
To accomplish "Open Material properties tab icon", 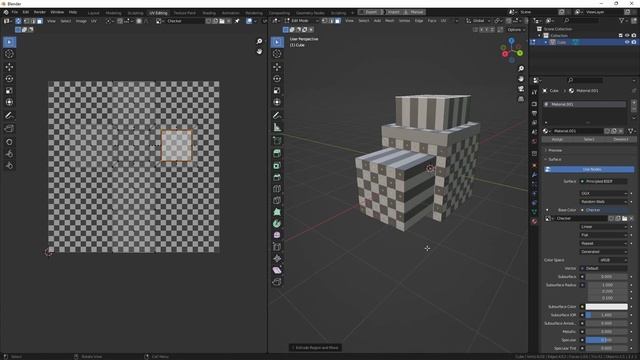I will (534, 221).
